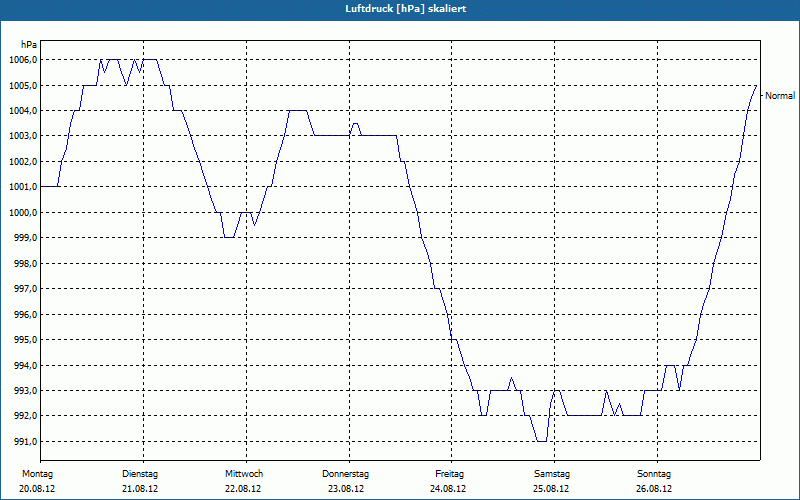Select the 'Normal' series label

(780, 95)
